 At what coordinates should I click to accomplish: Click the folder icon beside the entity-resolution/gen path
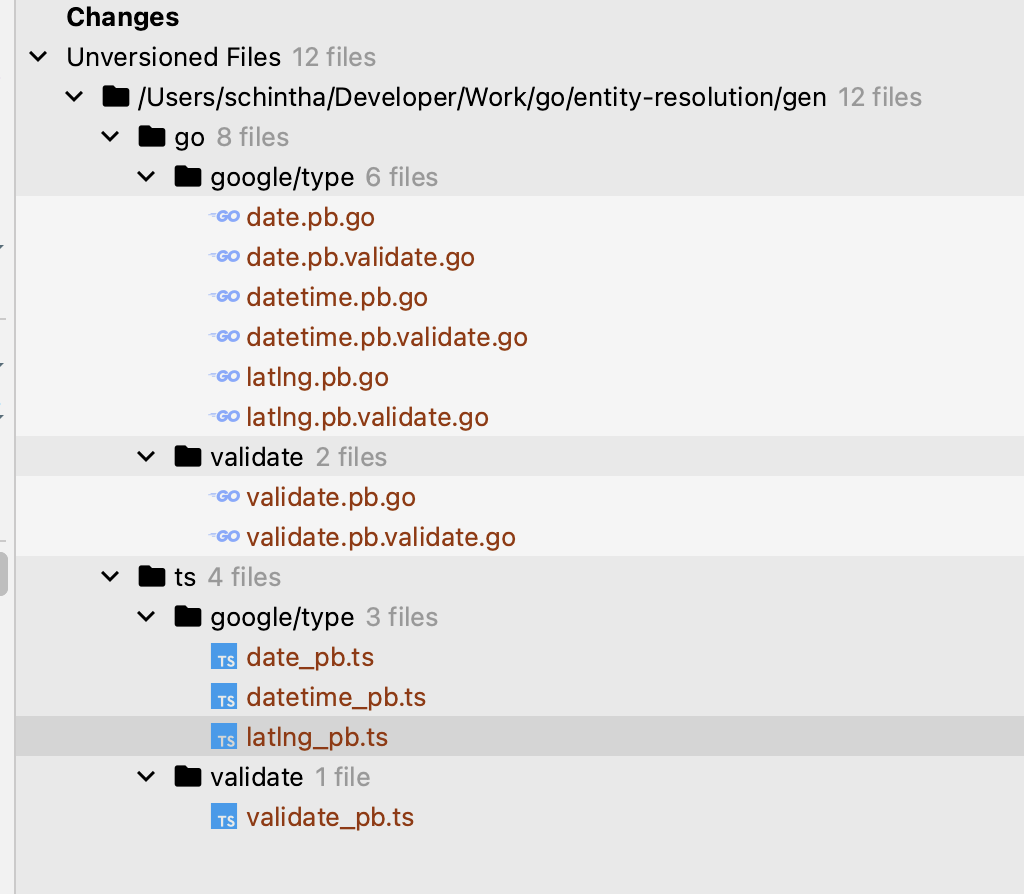tap(116, 97)
